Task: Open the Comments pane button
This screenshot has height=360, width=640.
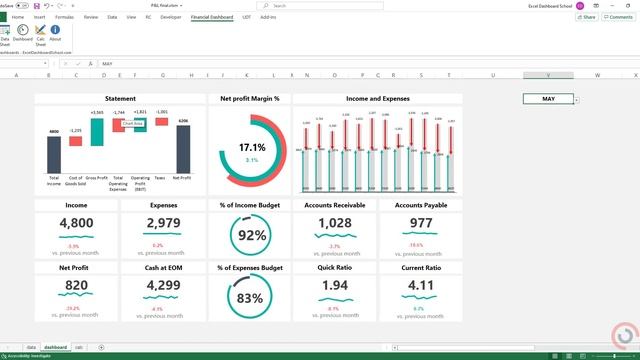Action: [x=618, y=17]
